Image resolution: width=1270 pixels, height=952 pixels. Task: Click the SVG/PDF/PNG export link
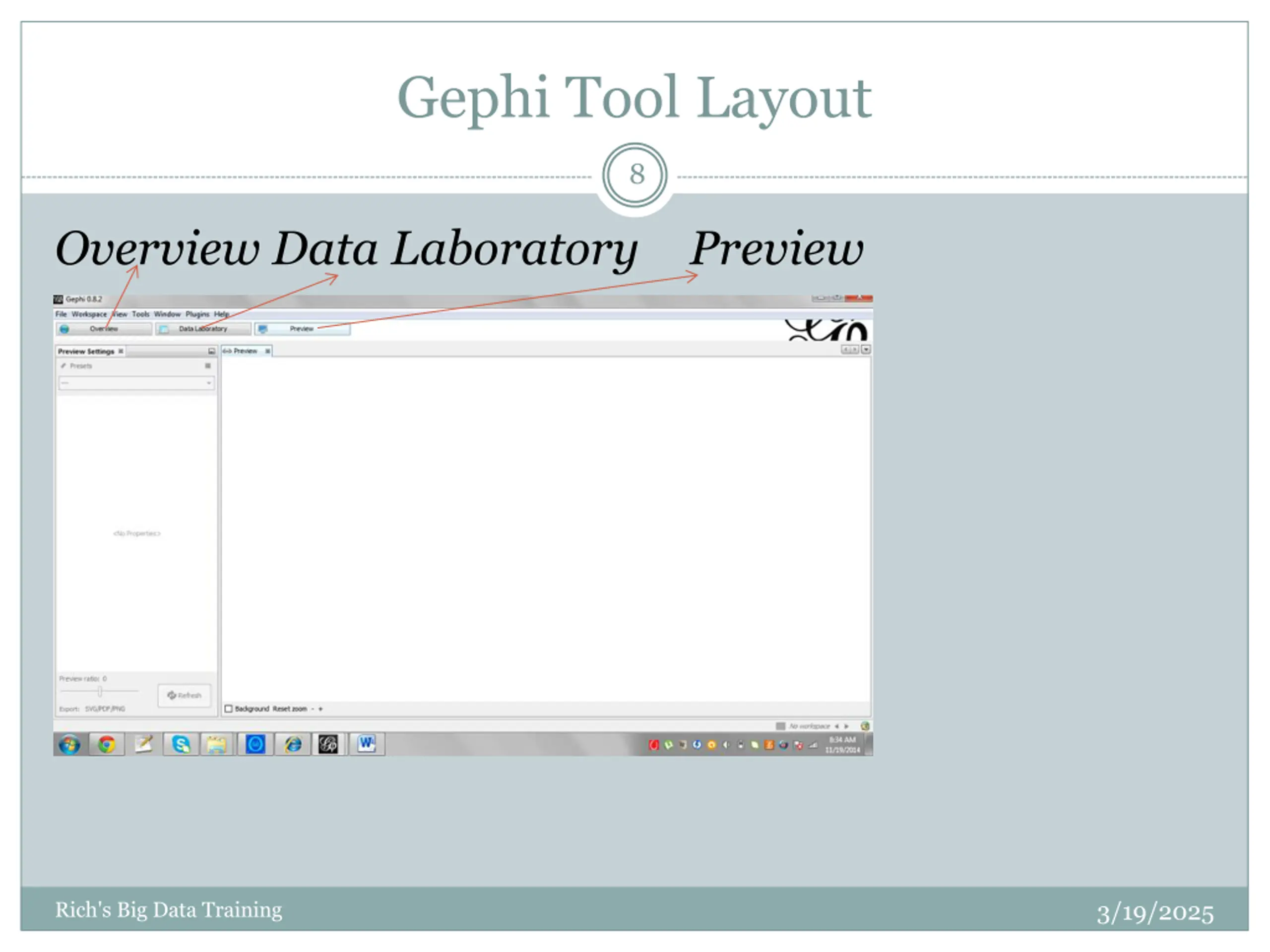105,709
